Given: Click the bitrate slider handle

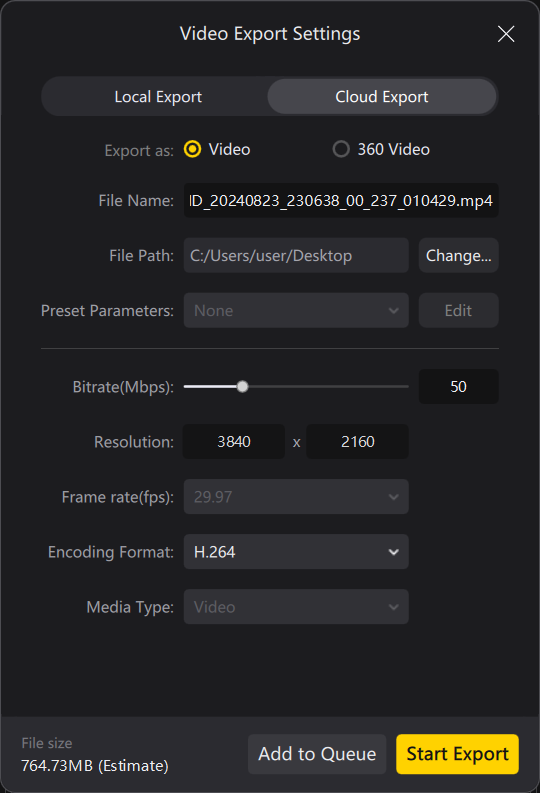Looking at the screenshot, I should [243, 387].
